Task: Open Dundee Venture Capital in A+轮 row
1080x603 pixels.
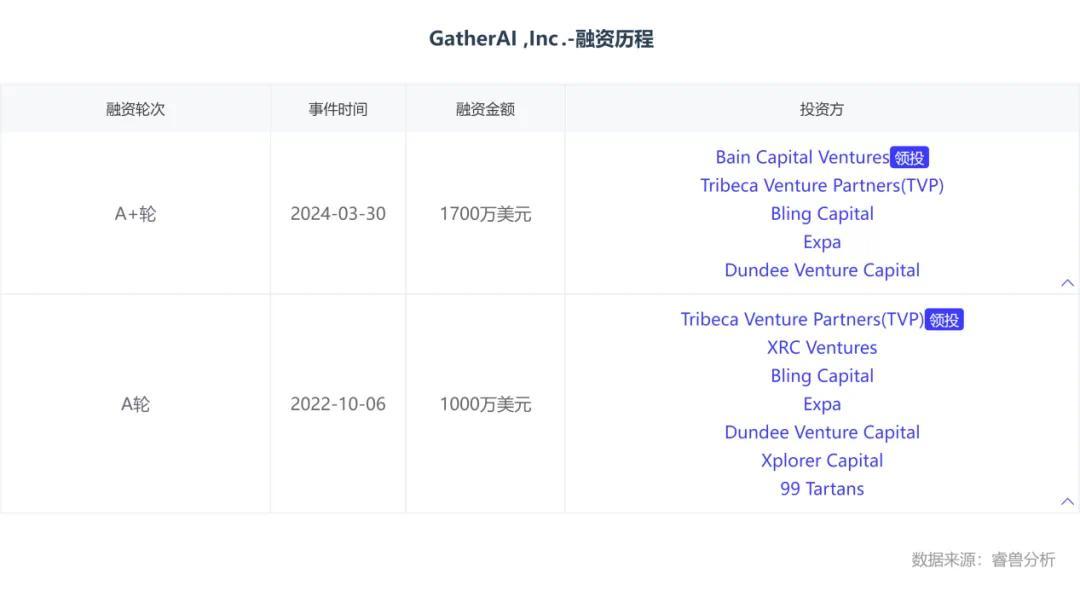Action: pyautogui.click(x=822, y=270)
